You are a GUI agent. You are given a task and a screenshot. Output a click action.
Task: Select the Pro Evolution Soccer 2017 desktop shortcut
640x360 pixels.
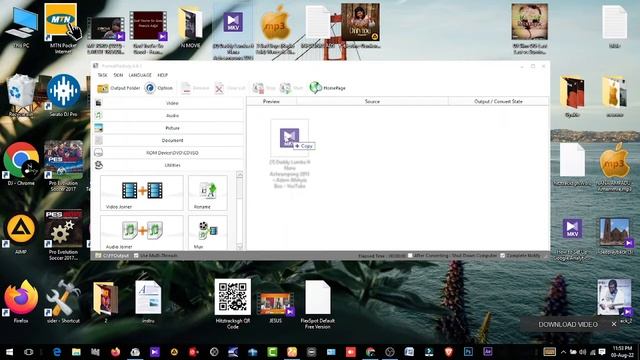click(64, 166)
